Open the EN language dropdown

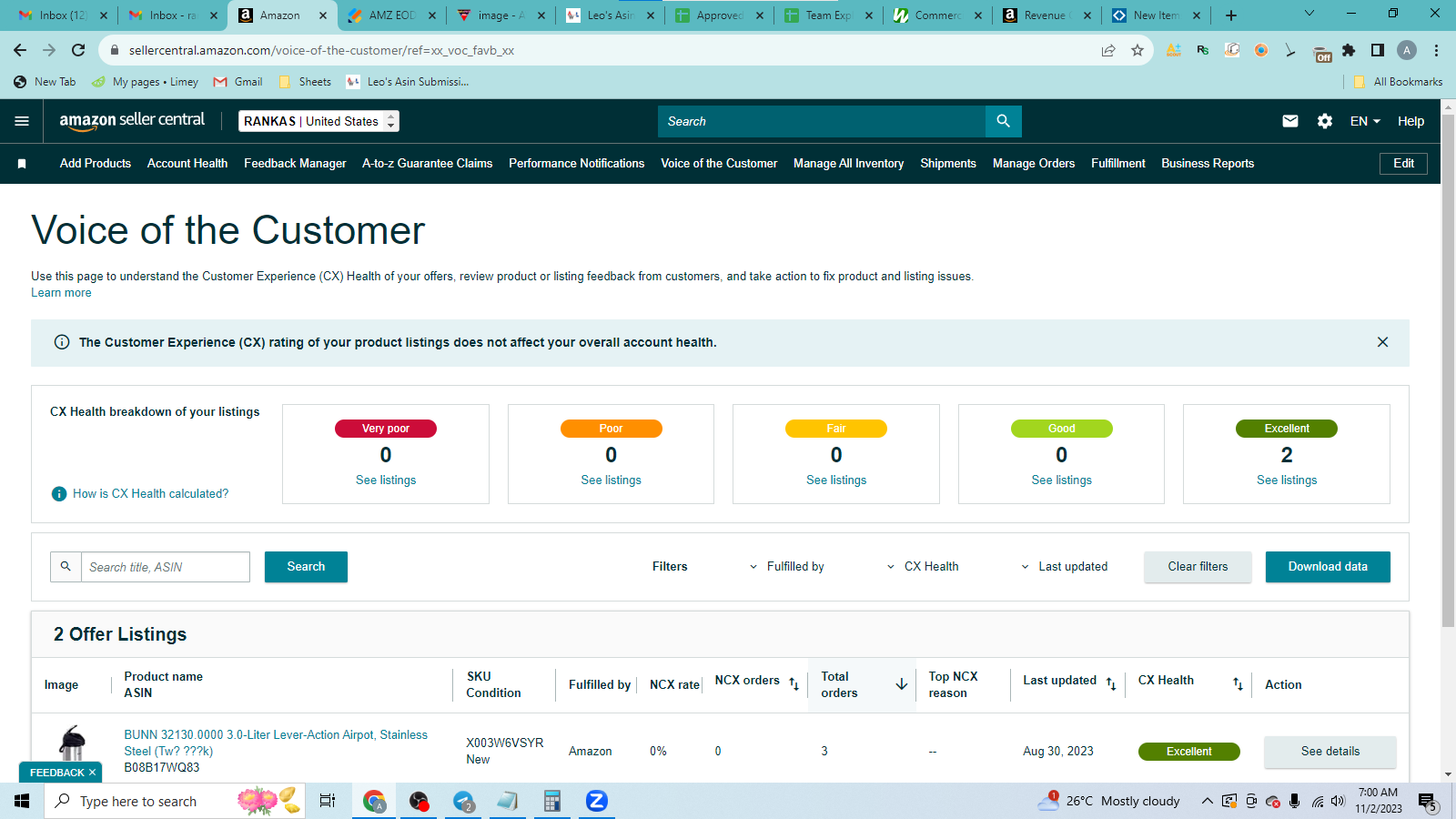pos(1365,121)
